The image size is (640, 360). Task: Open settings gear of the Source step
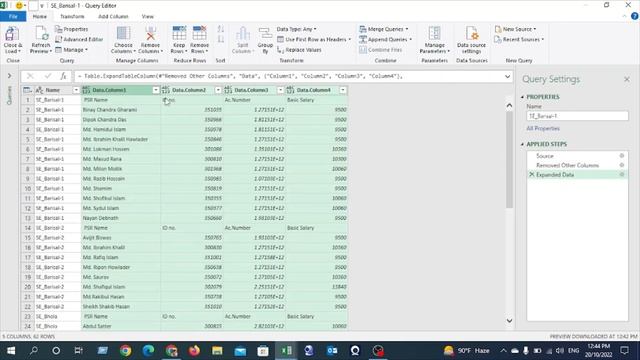pos(622,156)
